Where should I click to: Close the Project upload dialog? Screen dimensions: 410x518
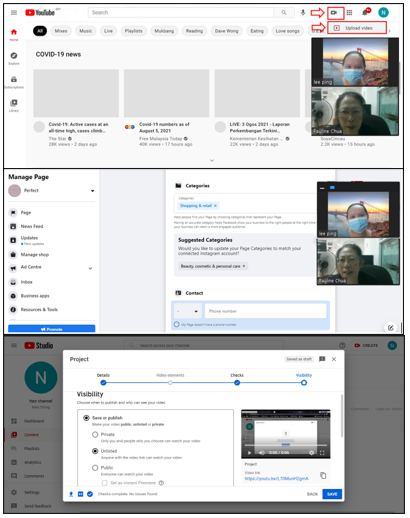click(x=334, y=359)
